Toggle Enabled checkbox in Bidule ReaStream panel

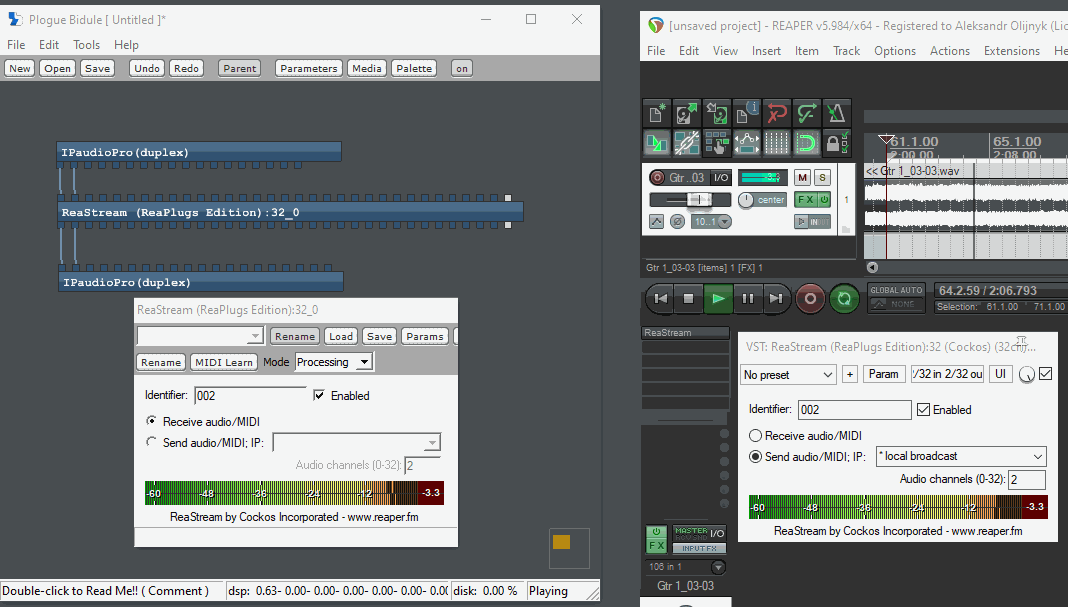coord(318,395)
